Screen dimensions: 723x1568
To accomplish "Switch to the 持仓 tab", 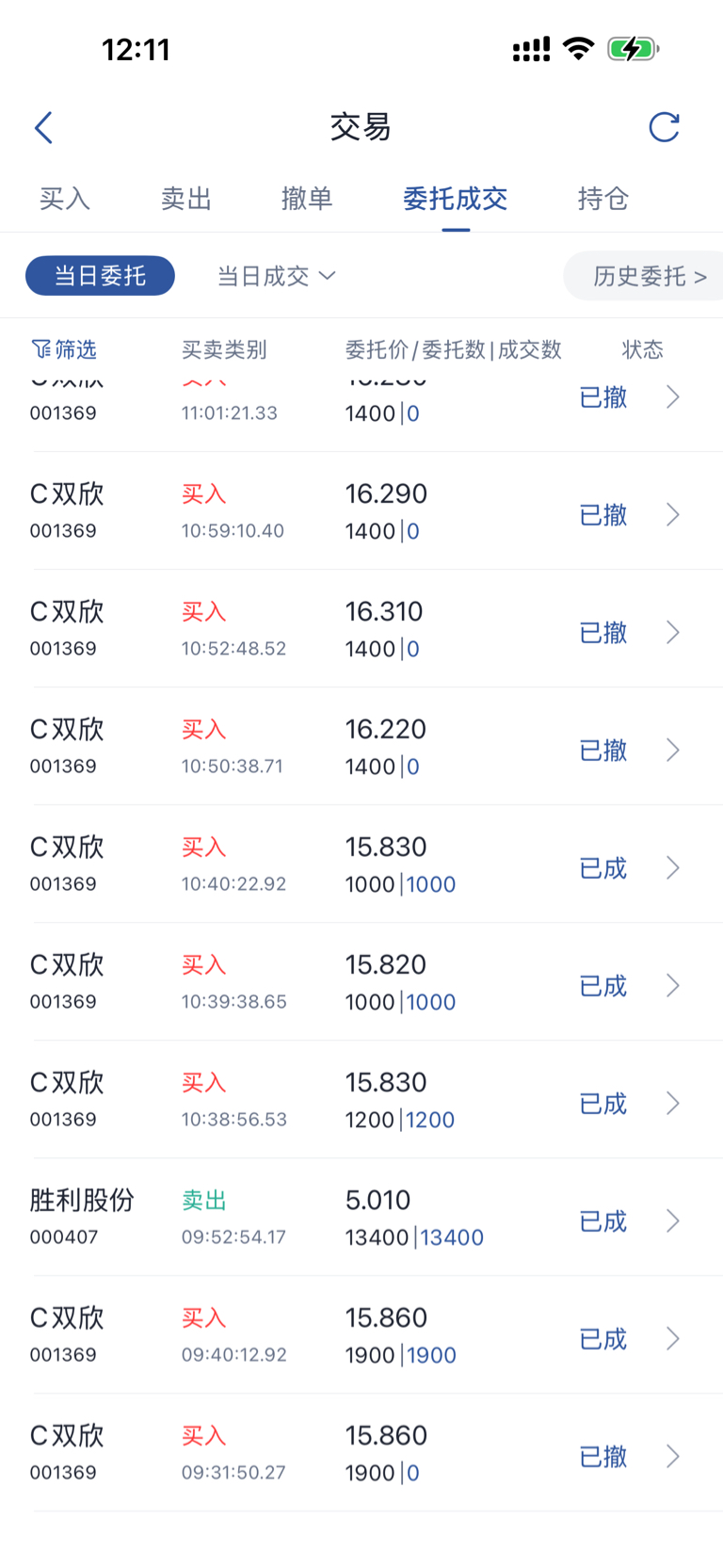I will [603, 199].
